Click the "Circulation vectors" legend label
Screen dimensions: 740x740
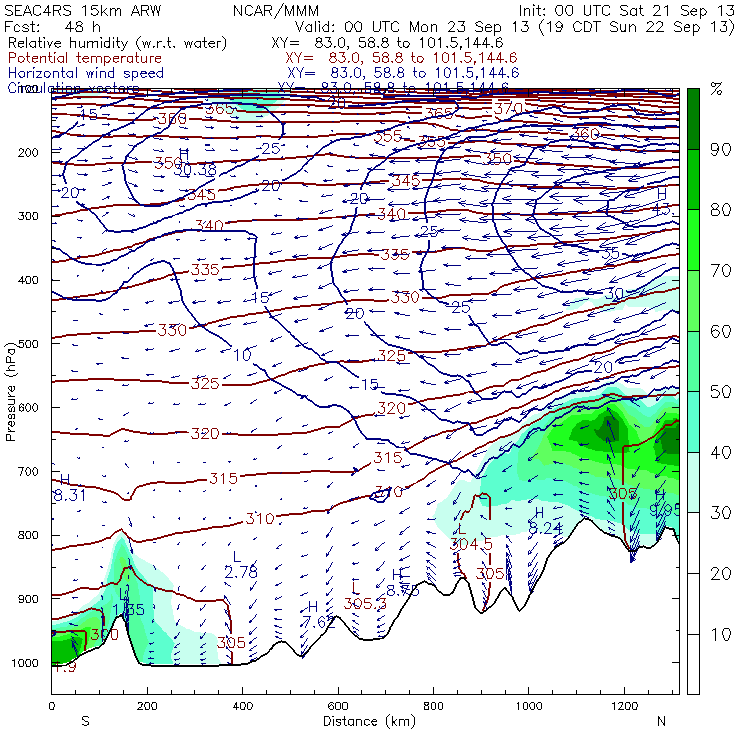coord(73,88)
